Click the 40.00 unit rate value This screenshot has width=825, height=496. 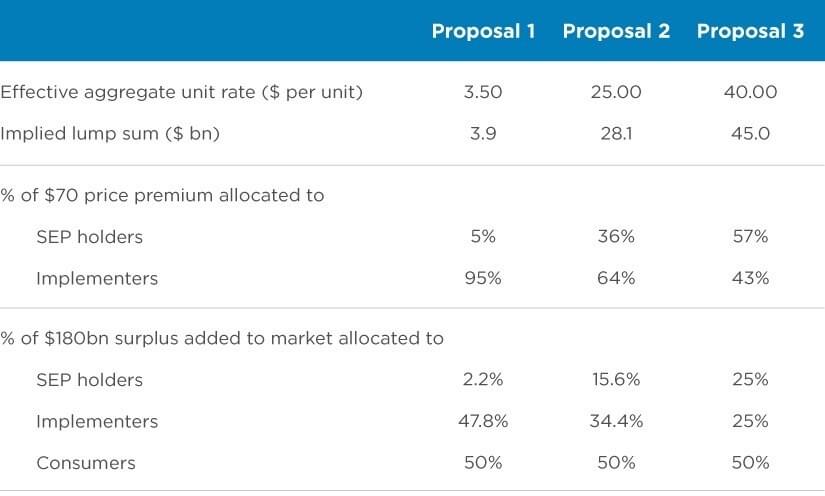pos(750,92)
